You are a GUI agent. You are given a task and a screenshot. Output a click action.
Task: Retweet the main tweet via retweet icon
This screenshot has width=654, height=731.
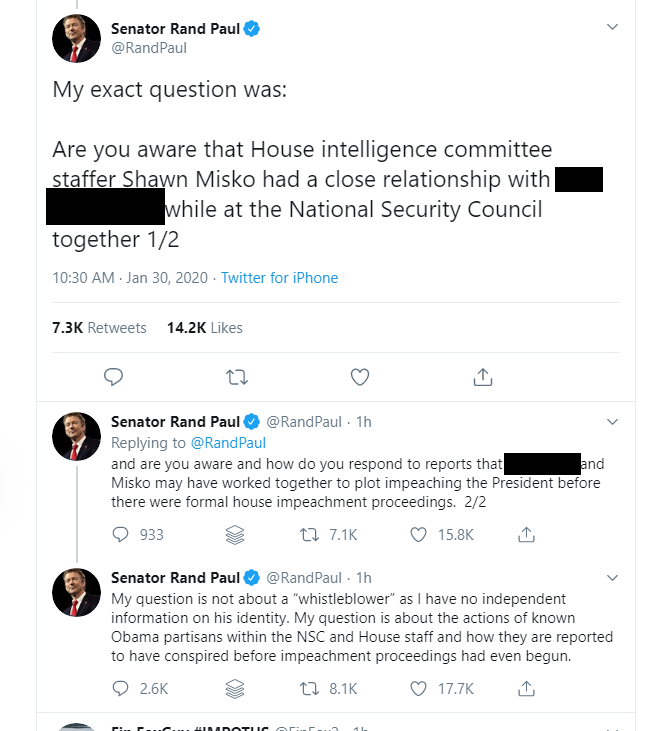point(237,377)
